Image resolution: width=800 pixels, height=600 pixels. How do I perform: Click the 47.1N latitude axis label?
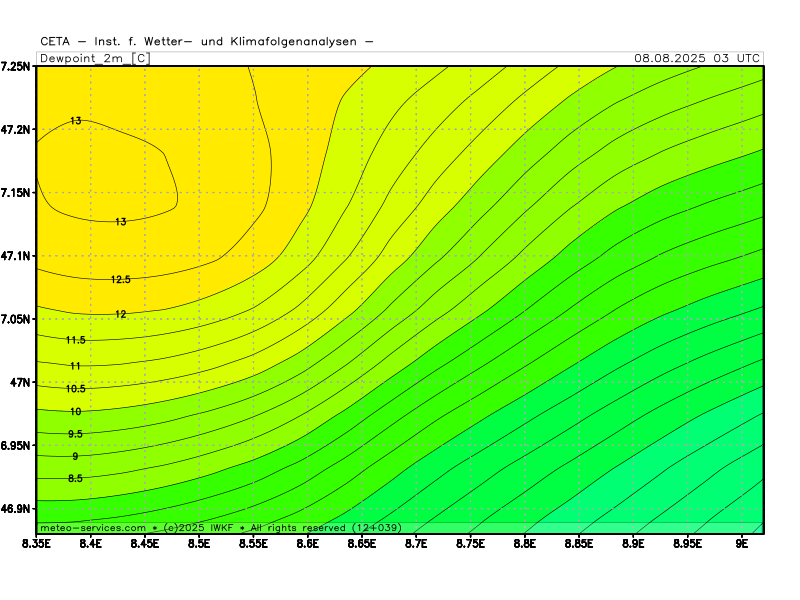(16, 256)
